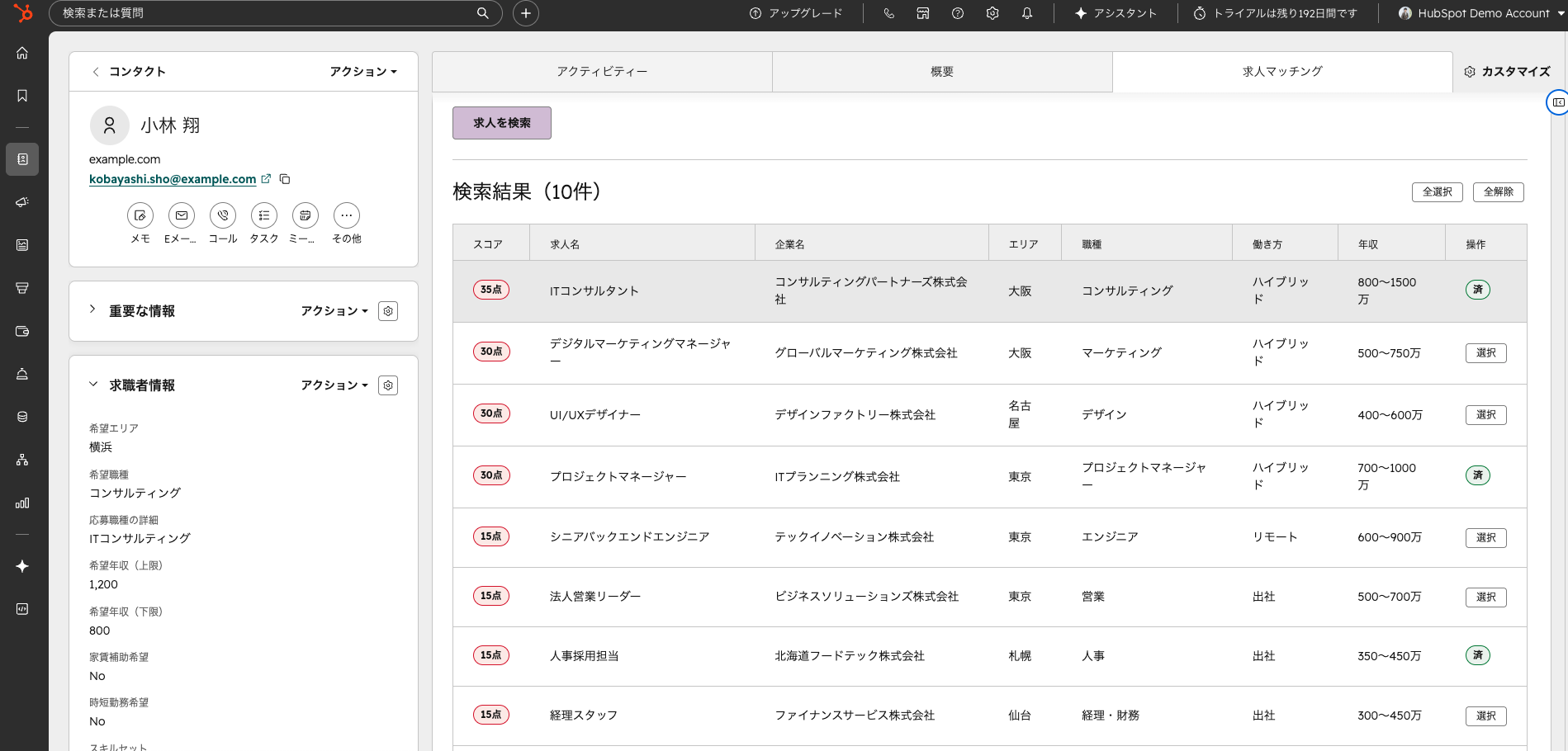
Task: Create a task via タスク icon
Action: [x=264, y=215]
